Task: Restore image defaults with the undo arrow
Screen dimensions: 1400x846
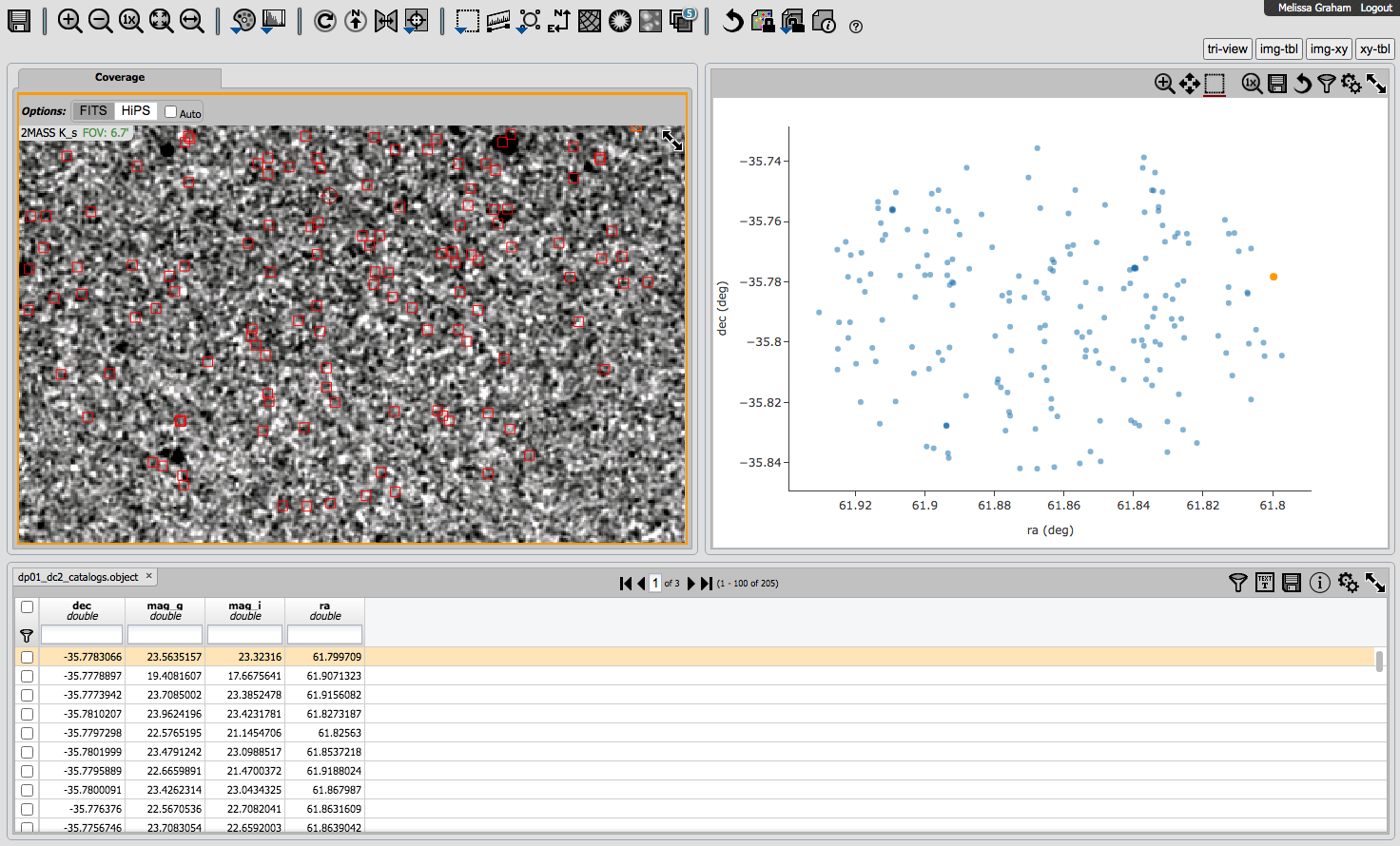Action: [x=732, y=21]
